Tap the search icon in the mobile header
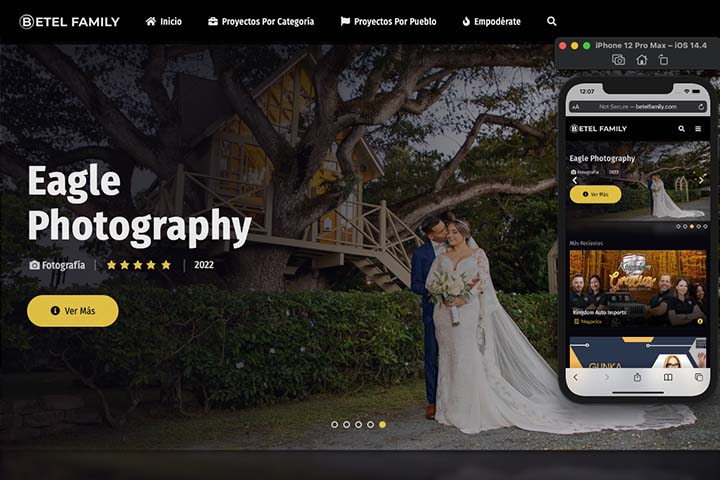The width and height of the screenshot is (720, 480). pos(682,129)
